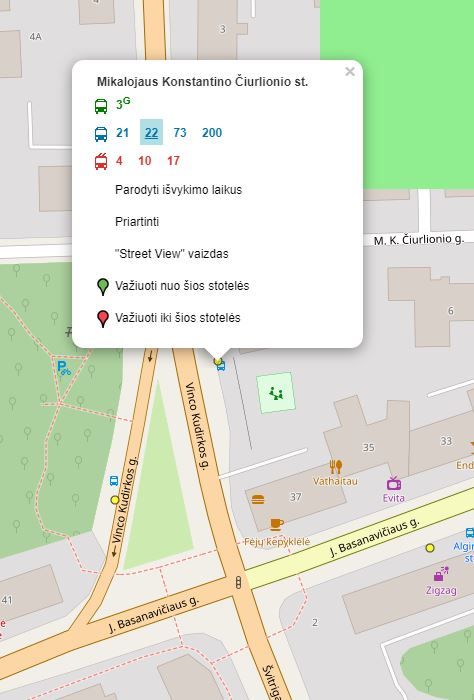
Task: Select bus route 21
Action: click(122, 133)
